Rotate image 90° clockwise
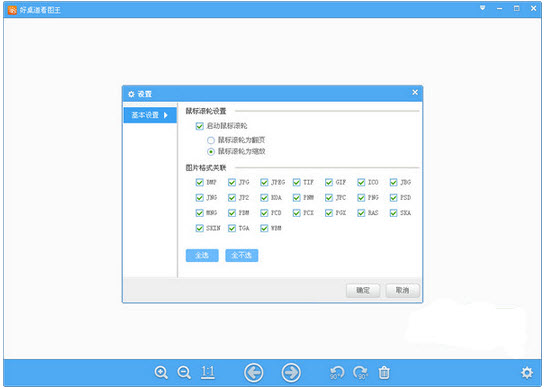The image size is (544, 389). pos(360,373)
